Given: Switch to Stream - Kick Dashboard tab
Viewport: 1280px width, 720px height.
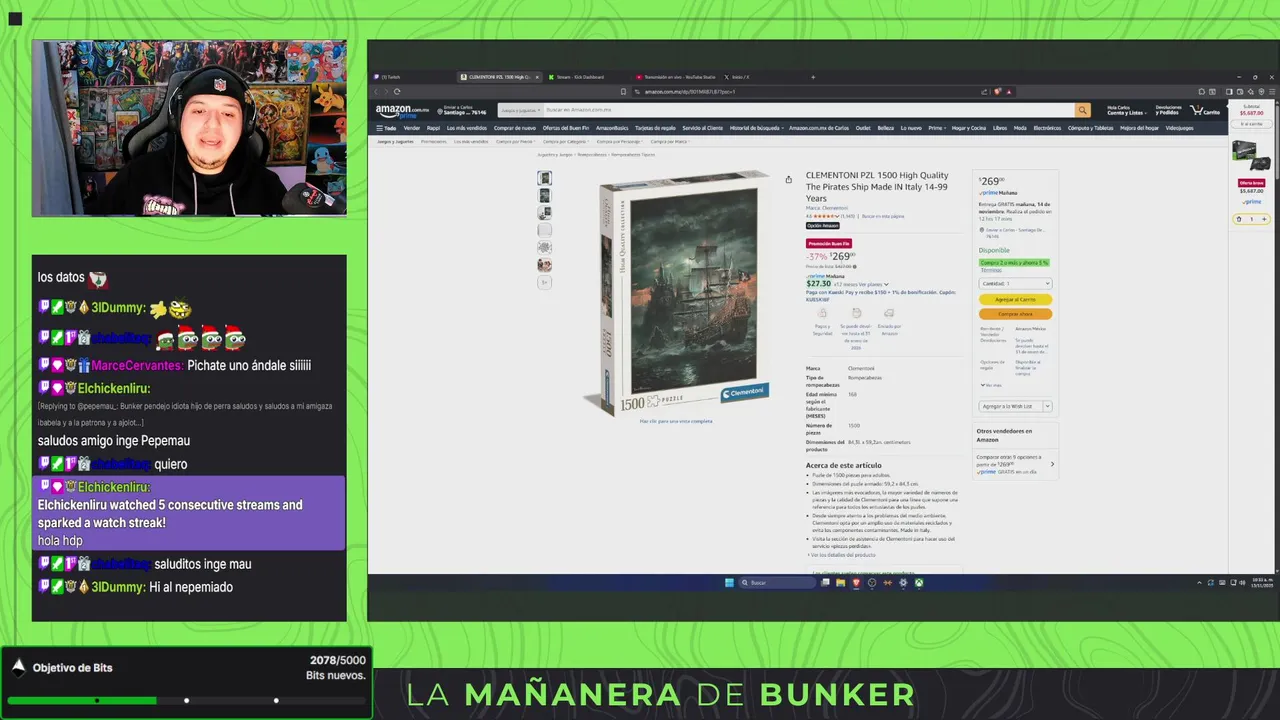Looking at the screenshot, I should point(590,77).
